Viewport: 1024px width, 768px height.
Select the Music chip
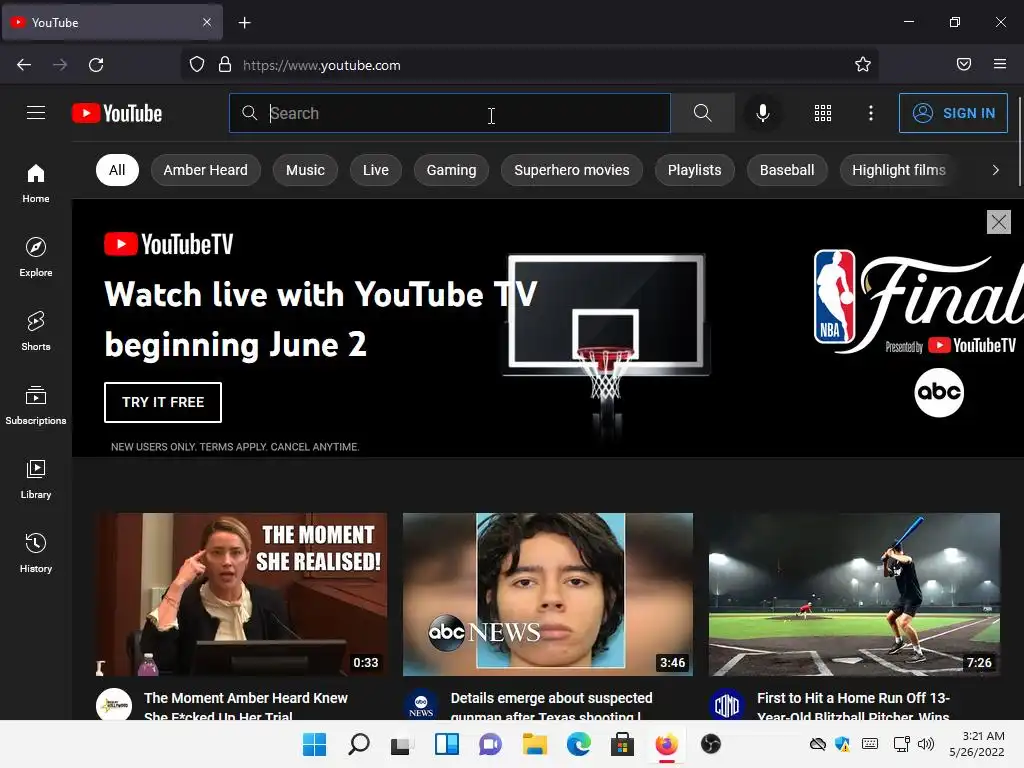pos(305,170)
